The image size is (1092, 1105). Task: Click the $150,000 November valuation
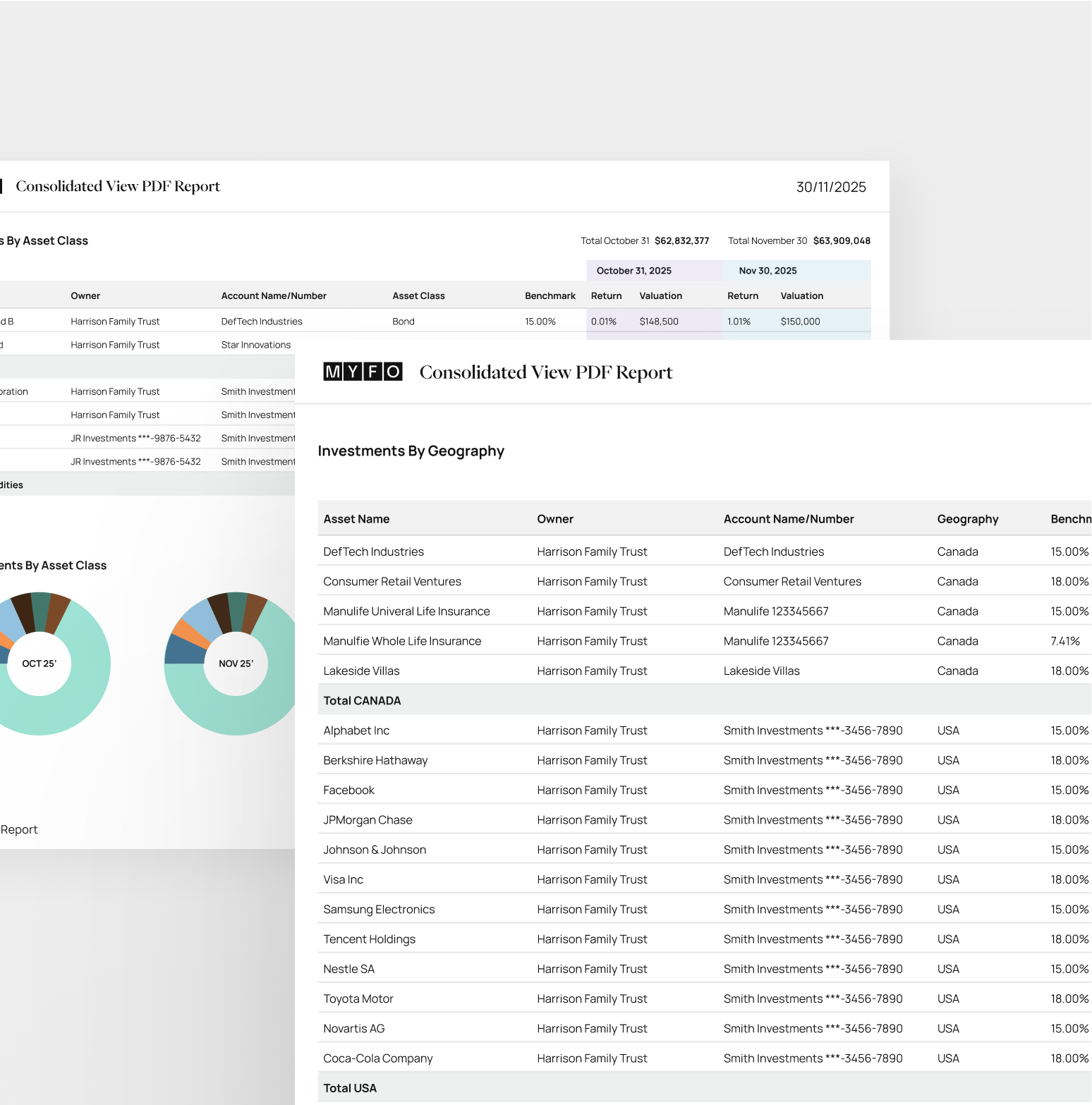[800, 322]
